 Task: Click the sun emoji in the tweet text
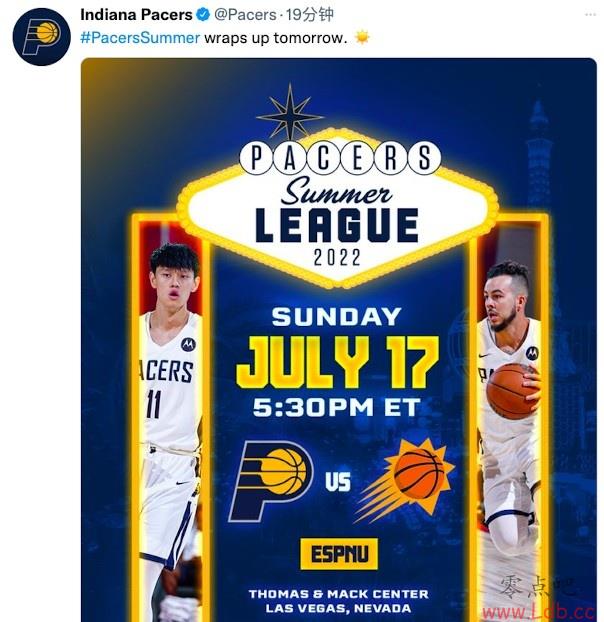coord(362,38)
